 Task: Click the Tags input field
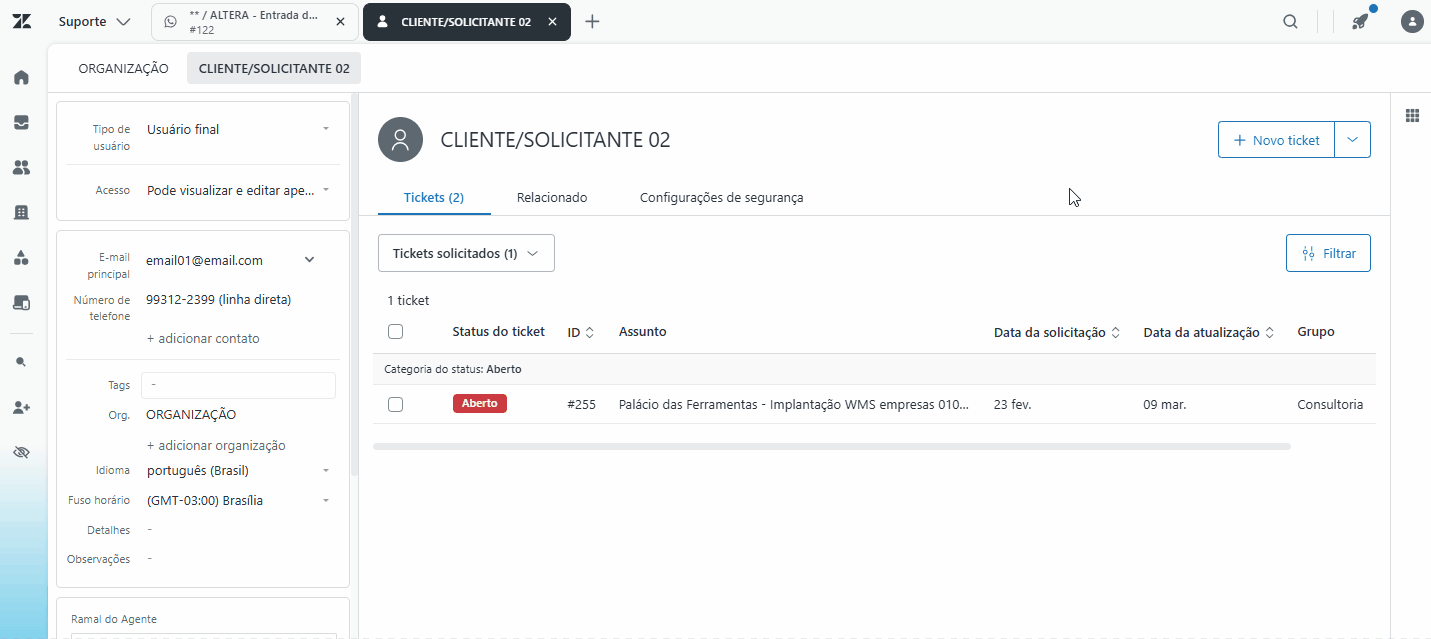click(x=238, y=385)
